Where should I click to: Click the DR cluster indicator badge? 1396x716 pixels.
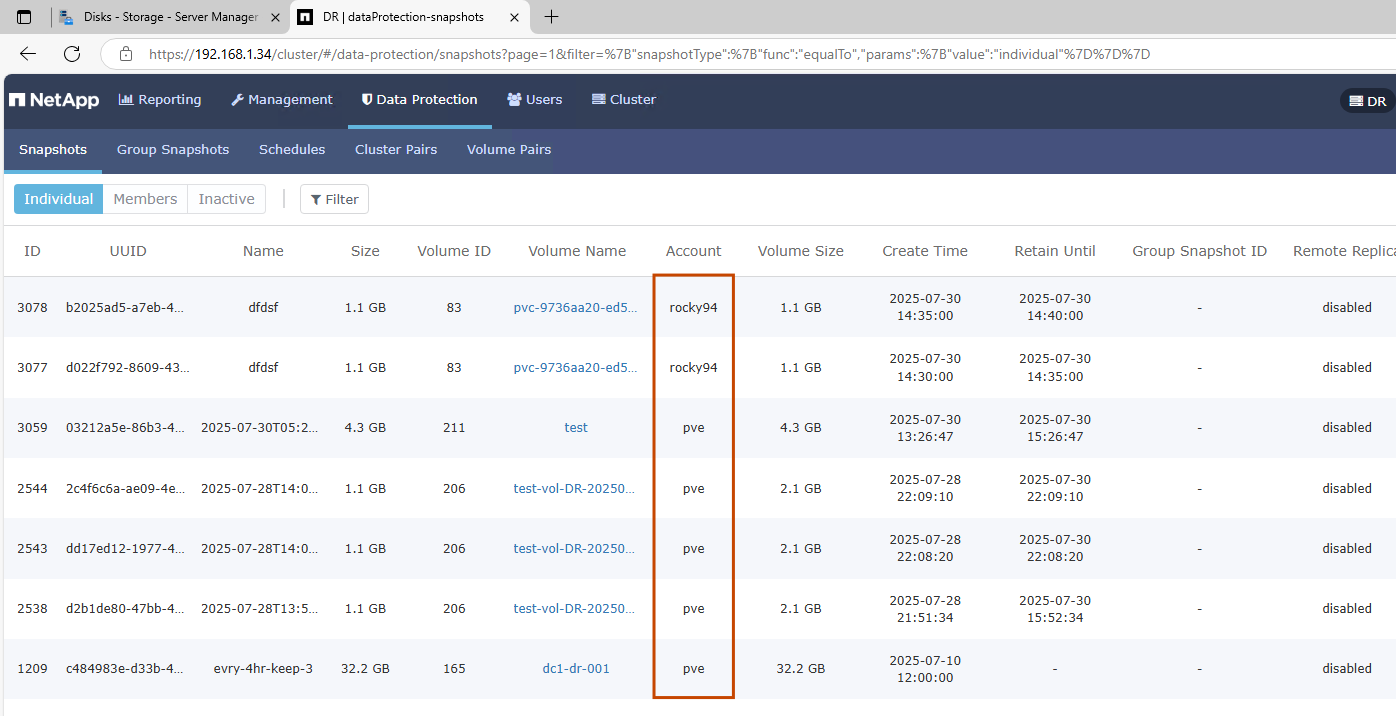coord(1368,101)
